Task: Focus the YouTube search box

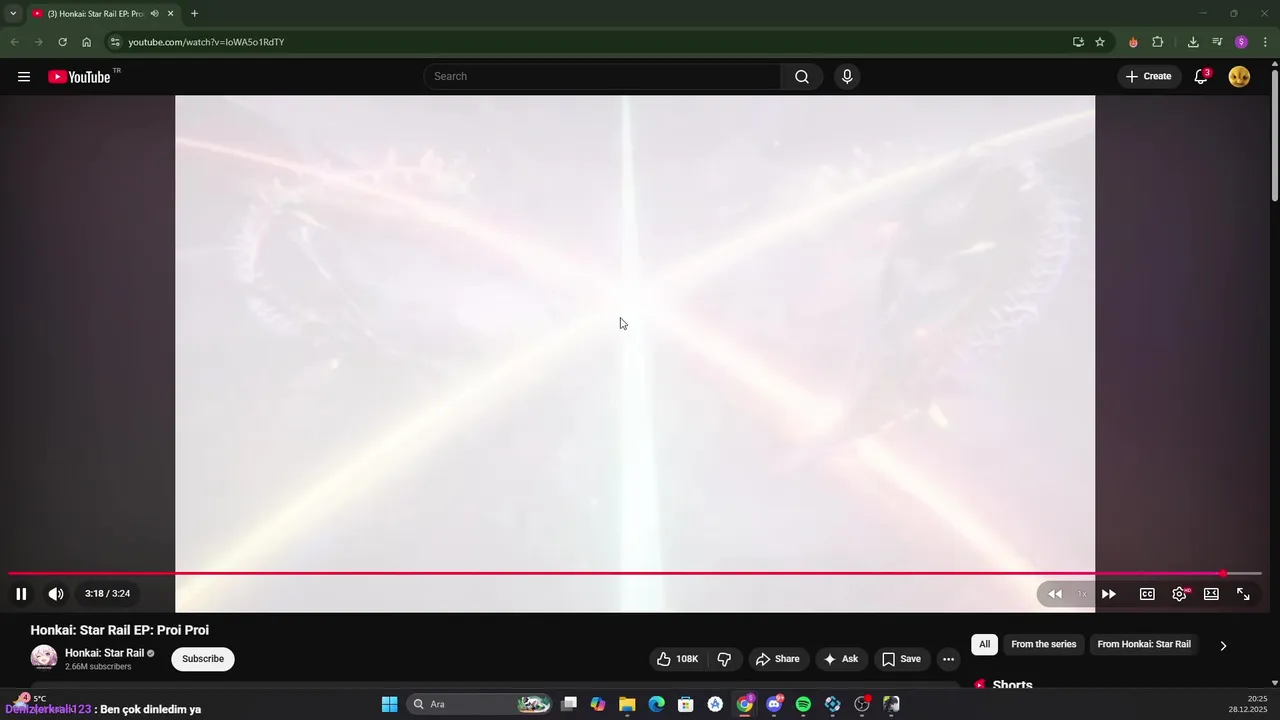Action: pyautogui.click(x=603, y=77)
